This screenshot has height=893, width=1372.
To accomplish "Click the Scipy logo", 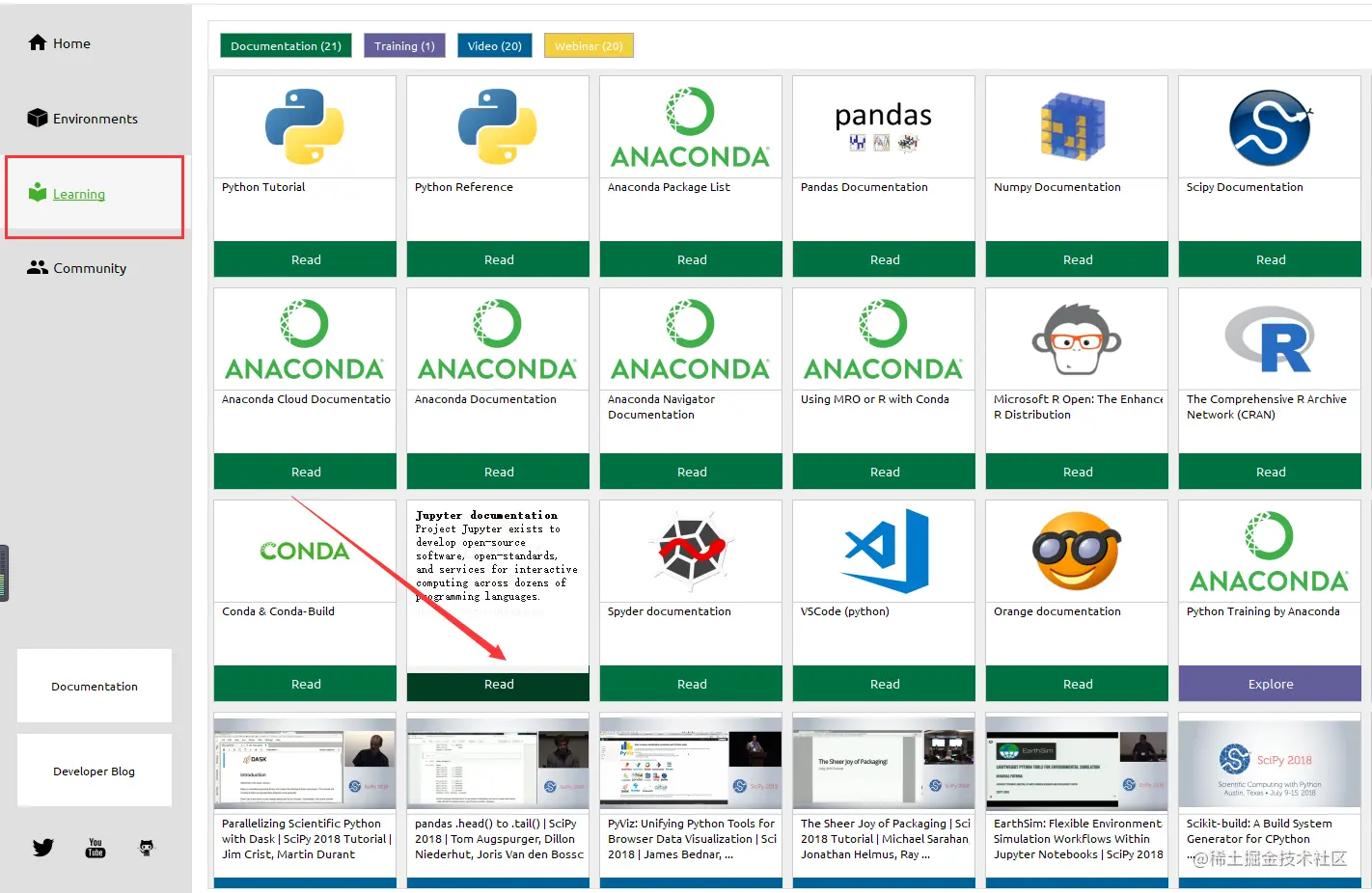I will 1270,127.
